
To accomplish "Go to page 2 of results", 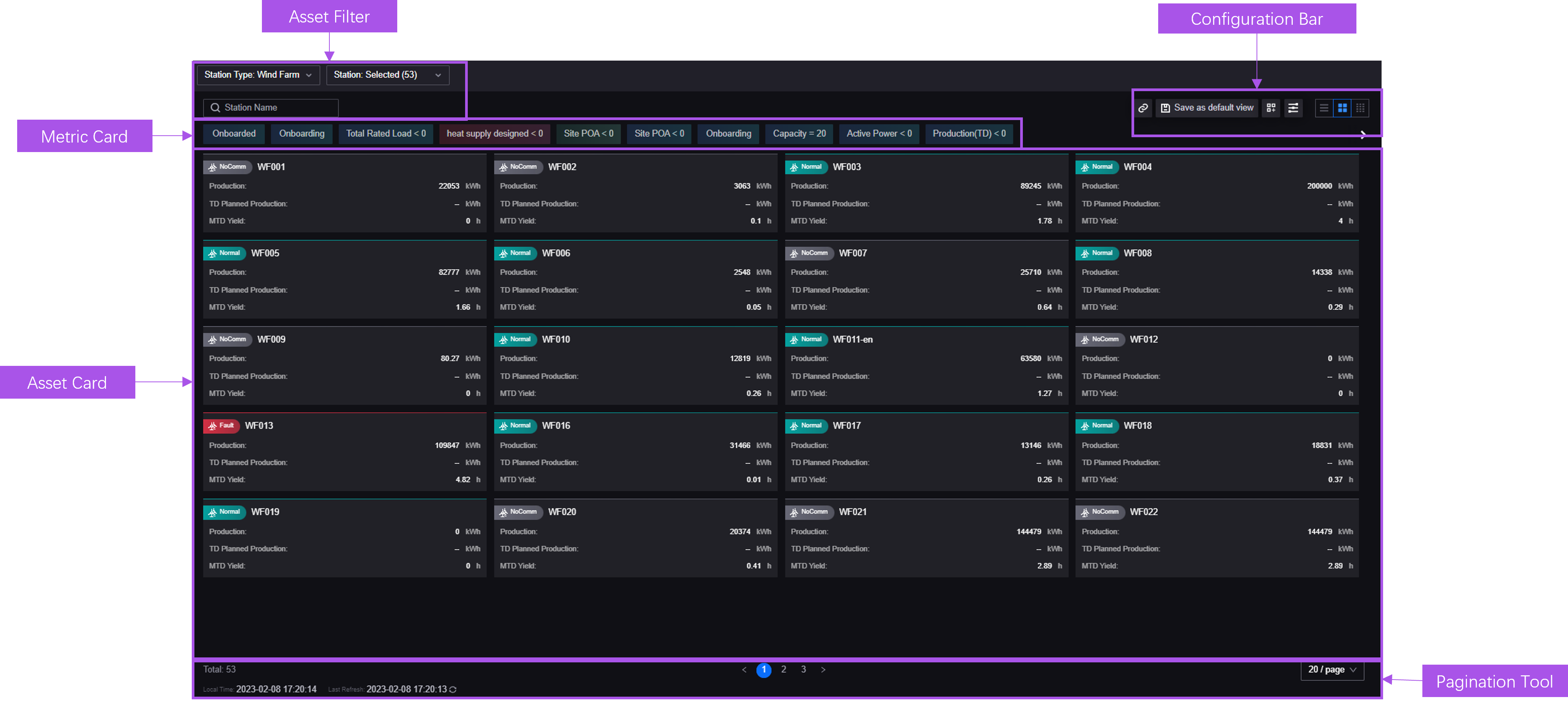I will coord(783,669).
